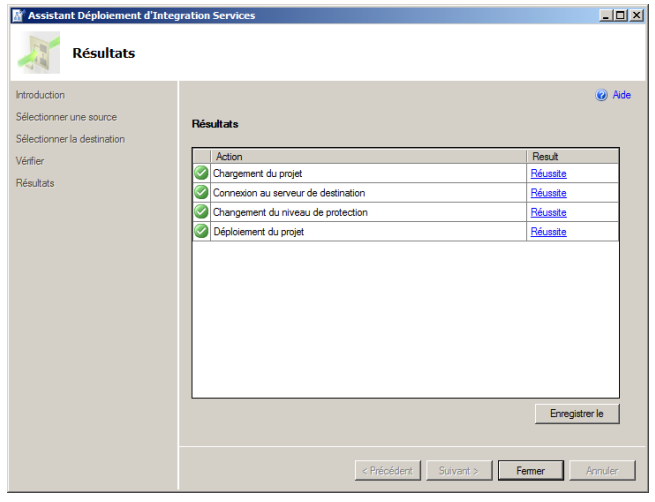This screenshot has width=655, height=502.
Task: Click the Enregistrer le button
Action: tap(577, 414)
